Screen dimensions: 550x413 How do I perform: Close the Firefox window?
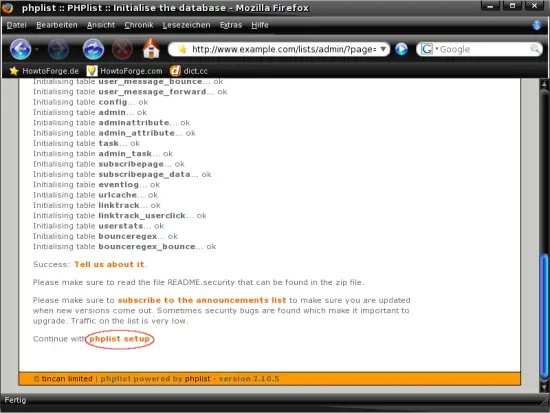[x=535, y=6]
